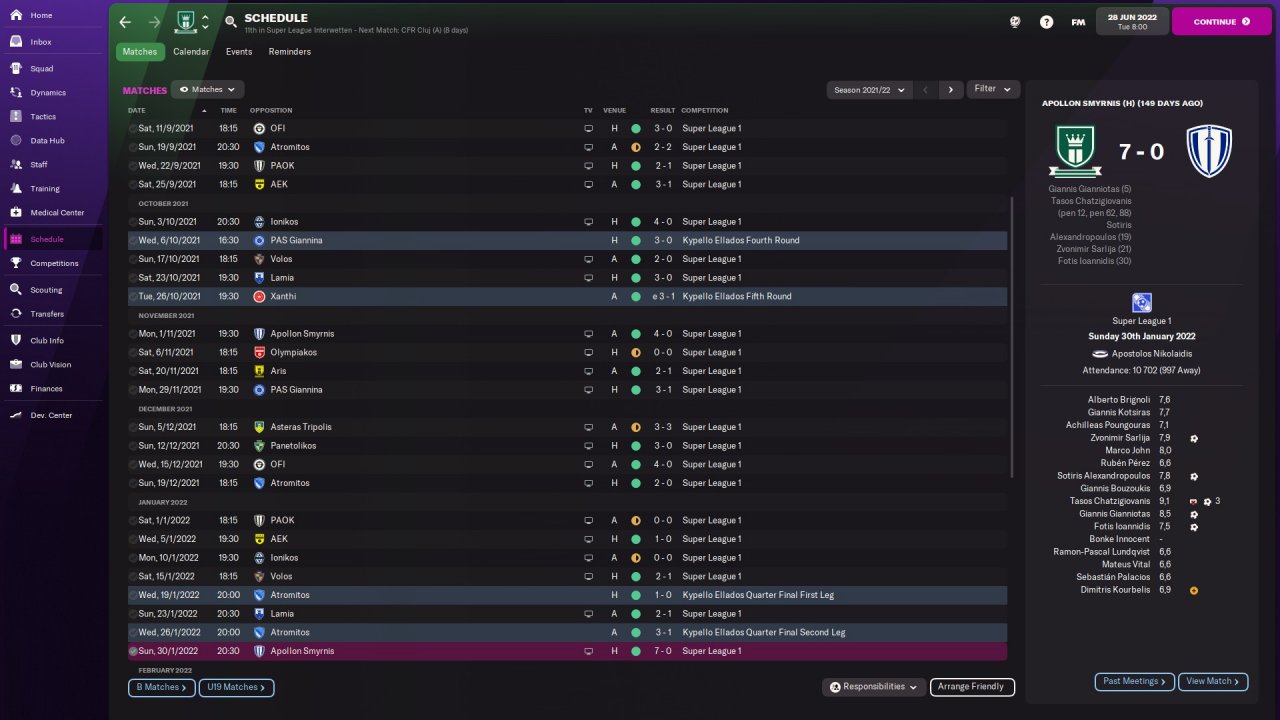Open the Competitions section
The image size is (1280, 720).
[x=54, y=264]
